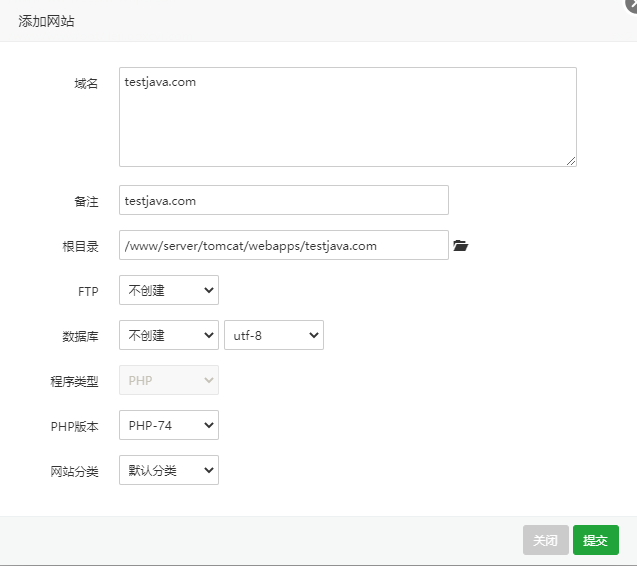Screen dimensions: 637x566
Task: Click the 数据库 field label
Action: click(80, 336)
